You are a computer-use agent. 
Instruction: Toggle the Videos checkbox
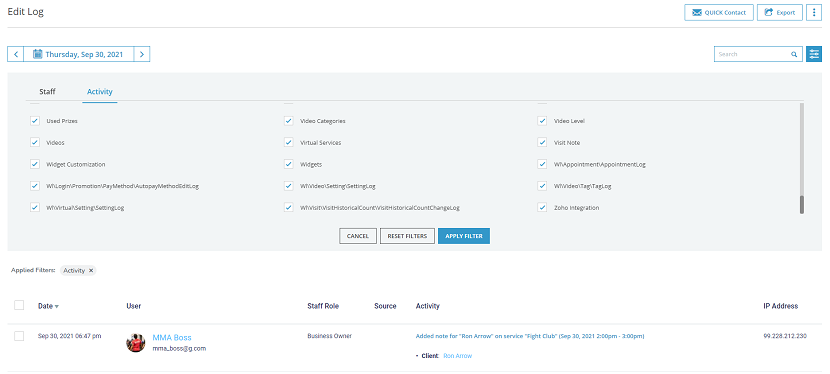[x=35, y=143]
